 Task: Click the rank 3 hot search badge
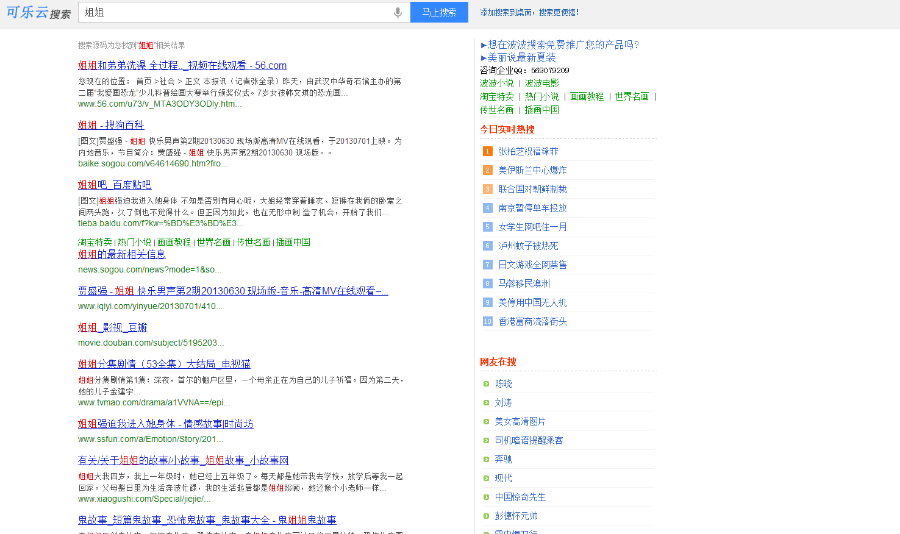pos(487,189)
